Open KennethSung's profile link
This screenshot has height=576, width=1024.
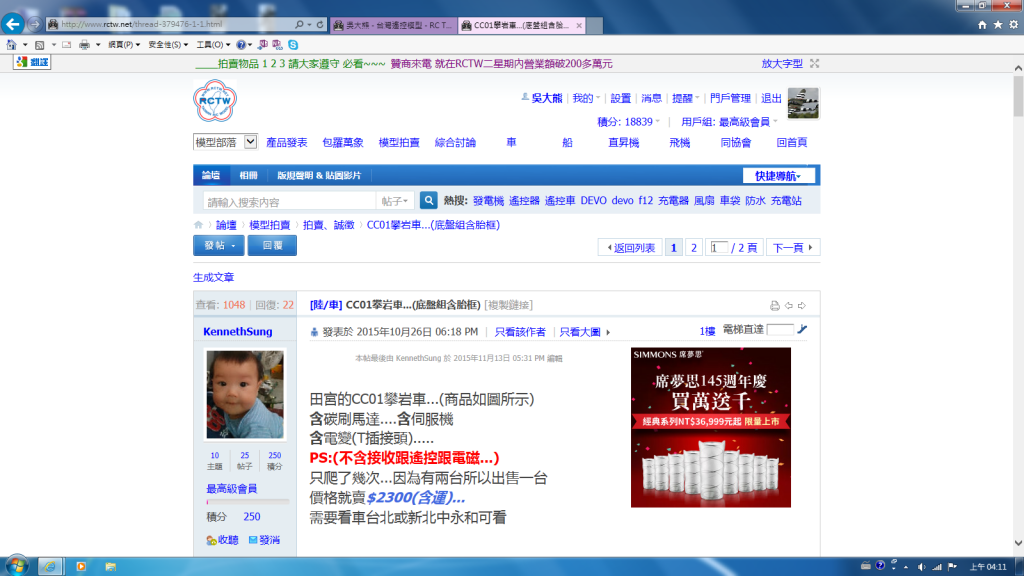(238, 331)
